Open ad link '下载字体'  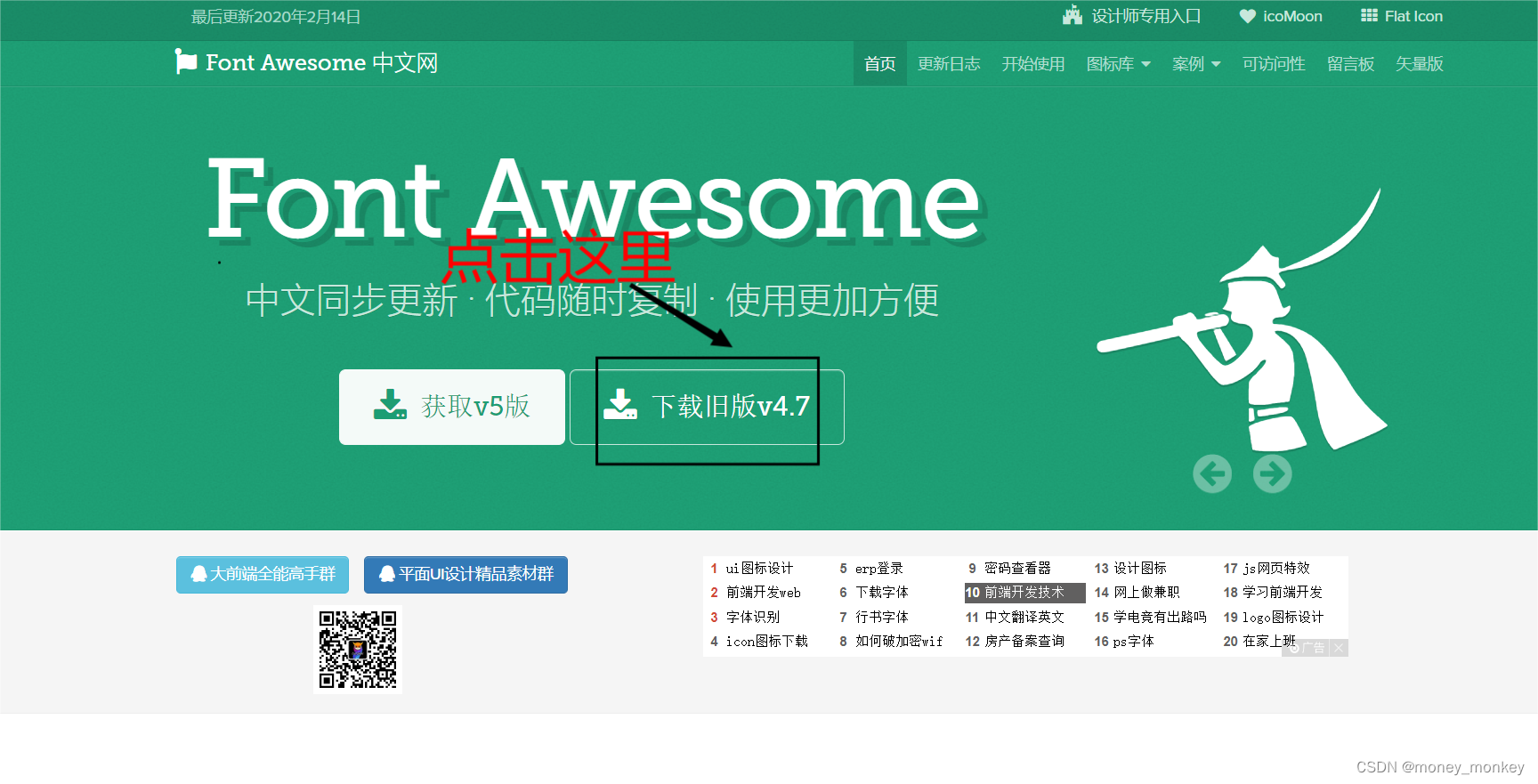(x=882, y=593)
